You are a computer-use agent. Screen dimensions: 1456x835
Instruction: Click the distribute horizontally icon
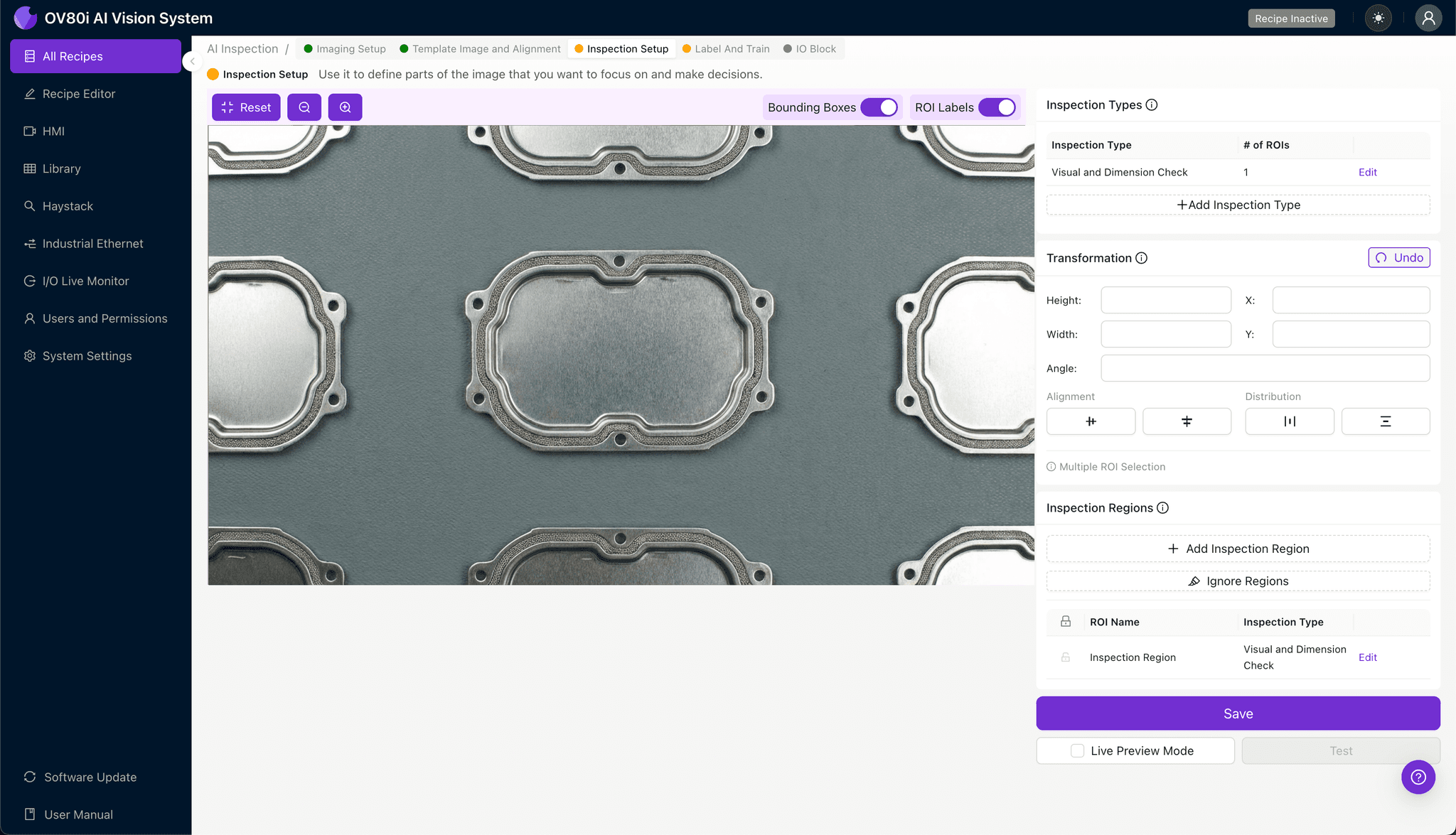pyautogui.click(x=1289, y=421)
